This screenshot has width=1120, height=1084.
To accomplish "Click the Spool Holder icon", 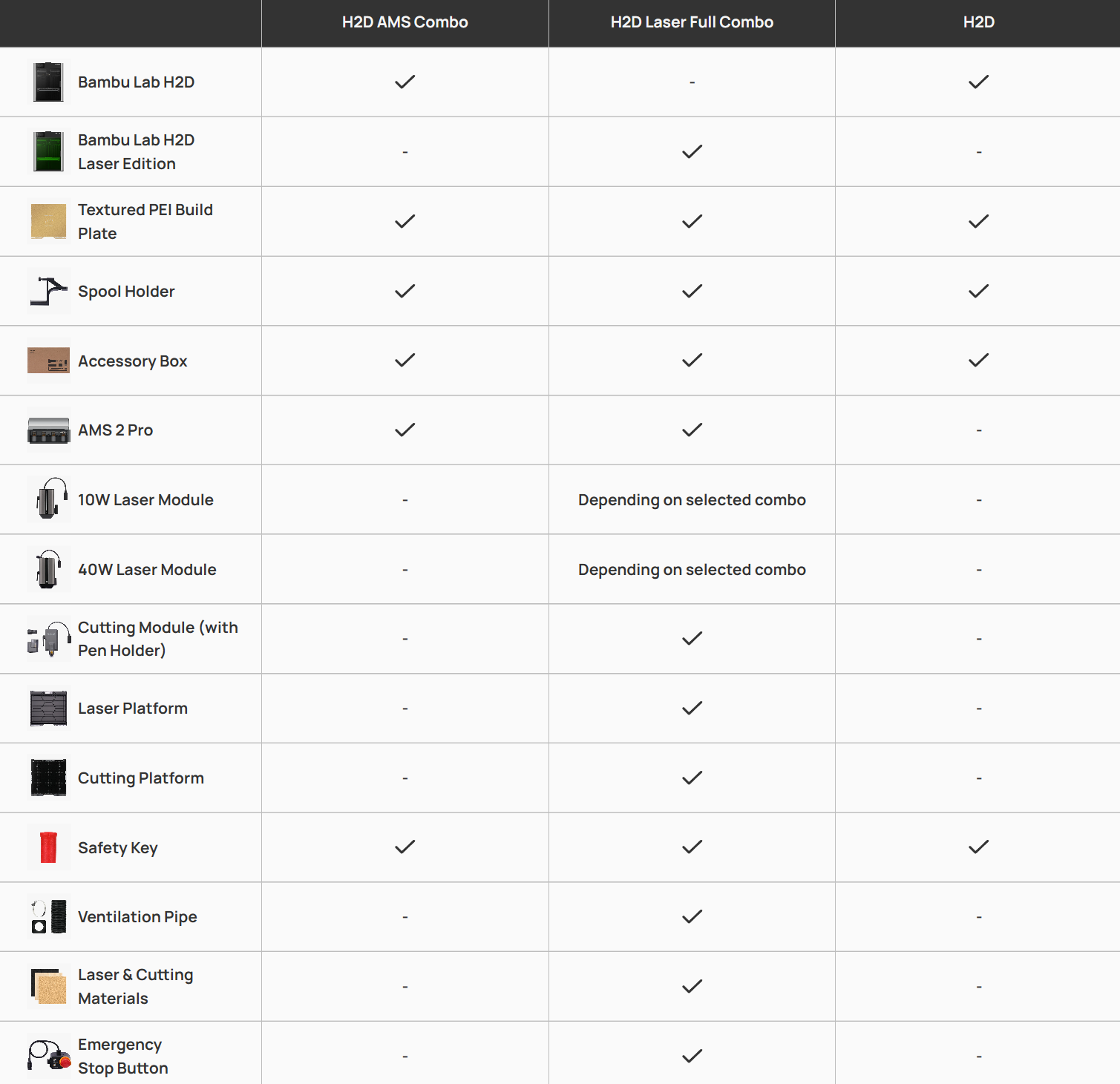I will pos(49,291).
